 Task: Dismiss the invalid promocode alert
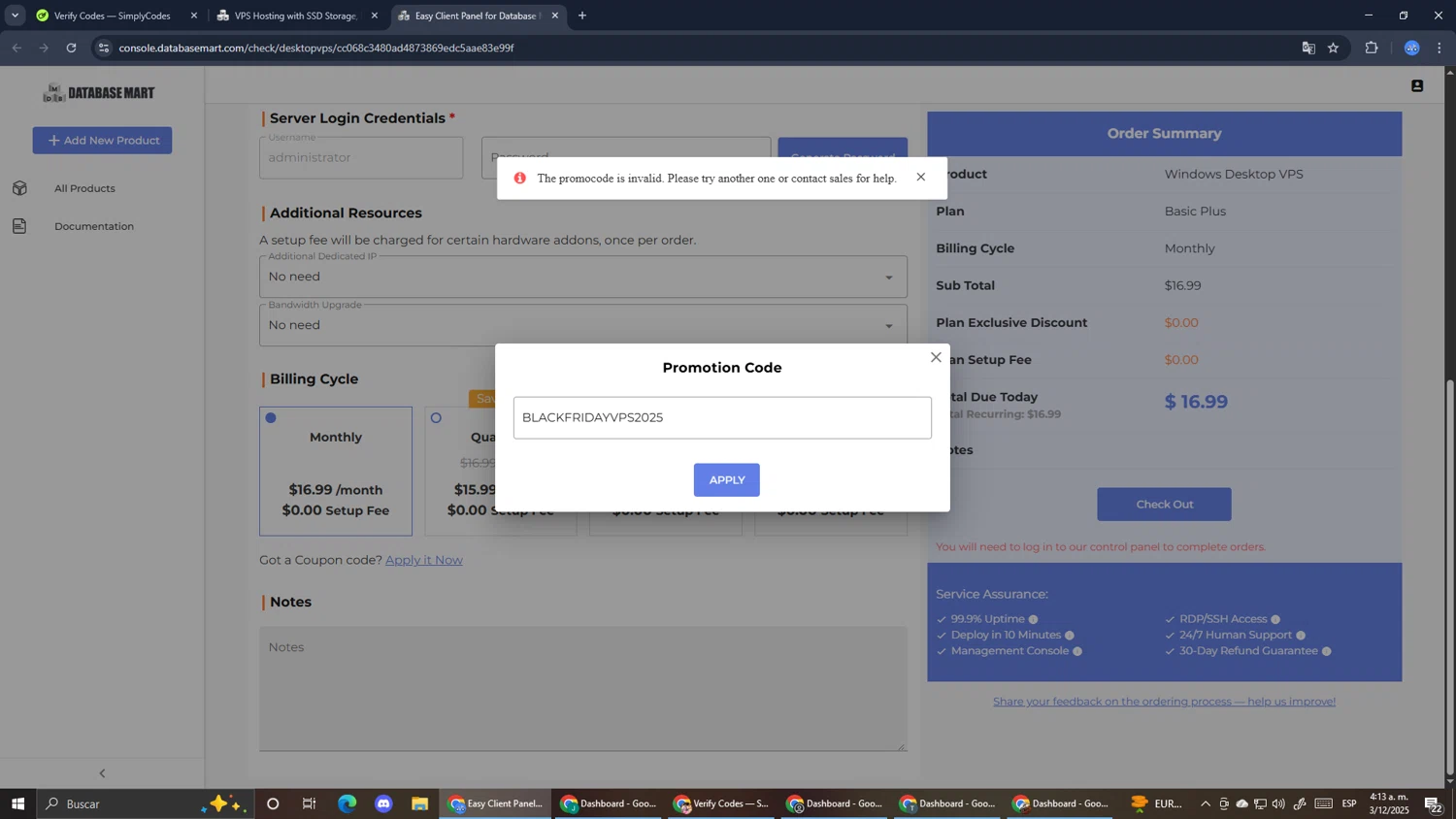(921, 177)
